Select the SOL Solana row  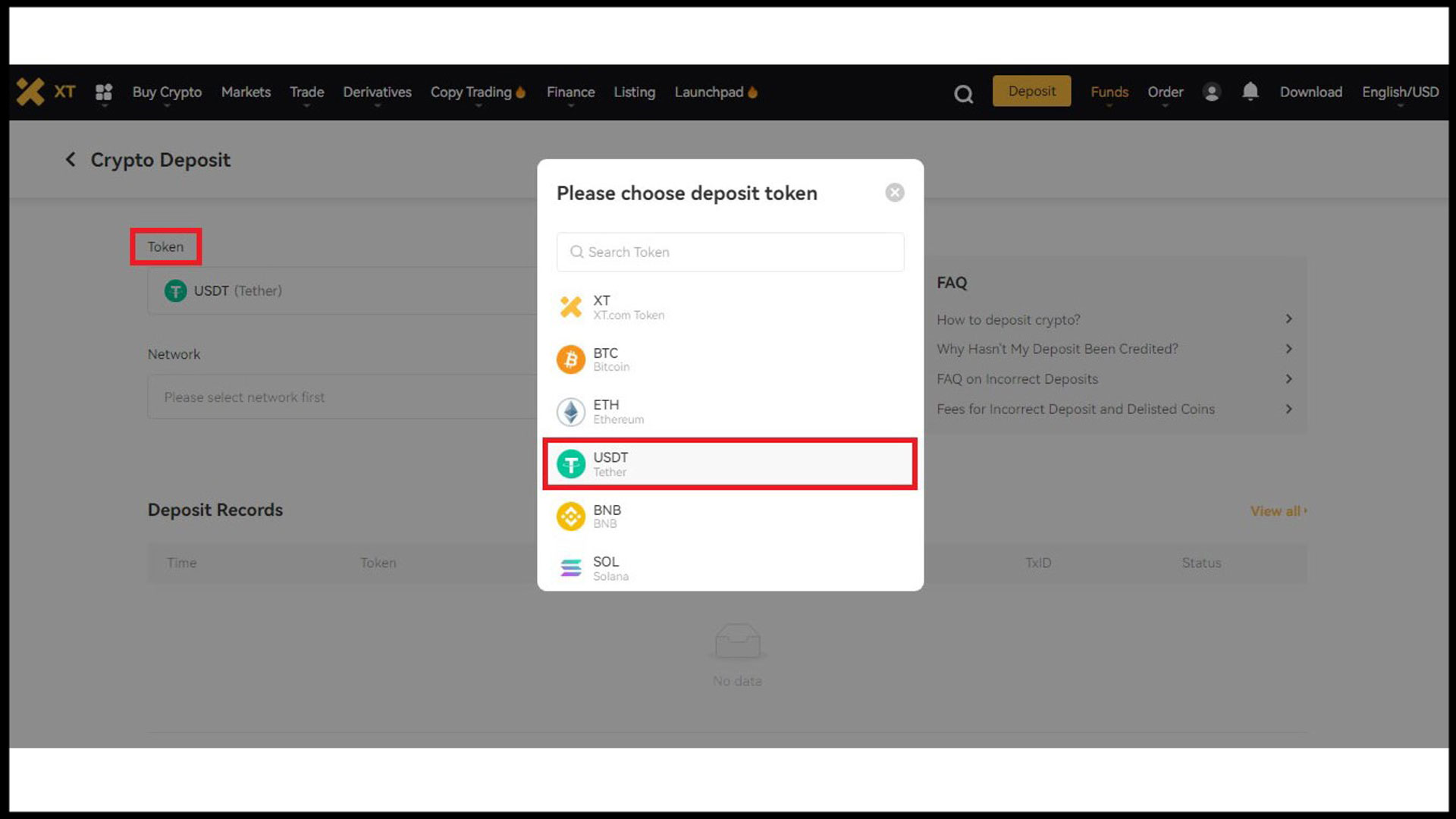coord(730,568)
